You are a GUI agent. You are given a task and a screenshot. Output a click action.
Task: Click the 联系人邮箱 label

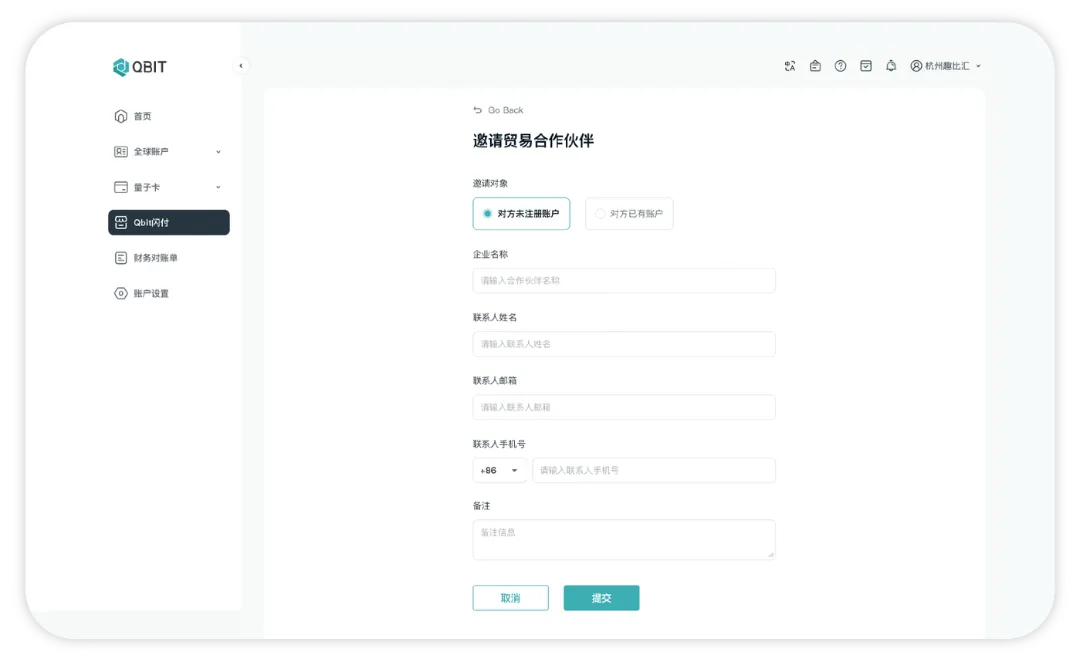(x=495, y=380)
